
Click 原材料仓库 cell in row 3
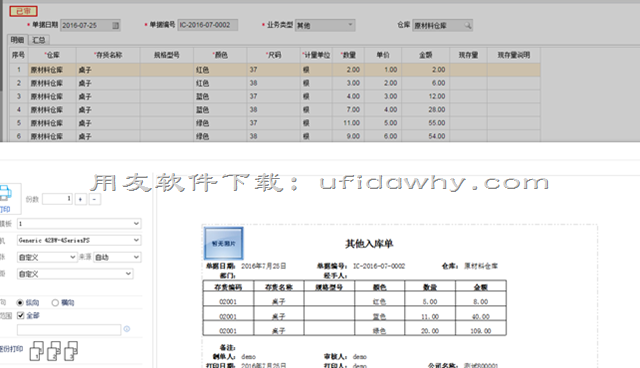52,96
